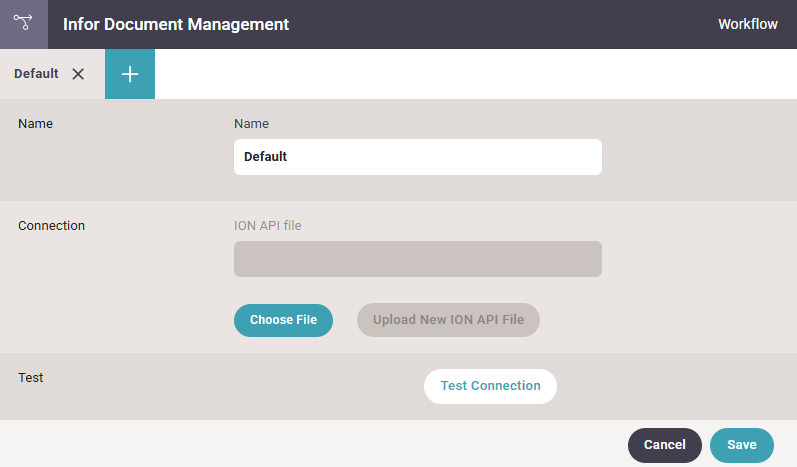
Task: Click the empty footer area left of Cancel
Action: coord(314,444)
